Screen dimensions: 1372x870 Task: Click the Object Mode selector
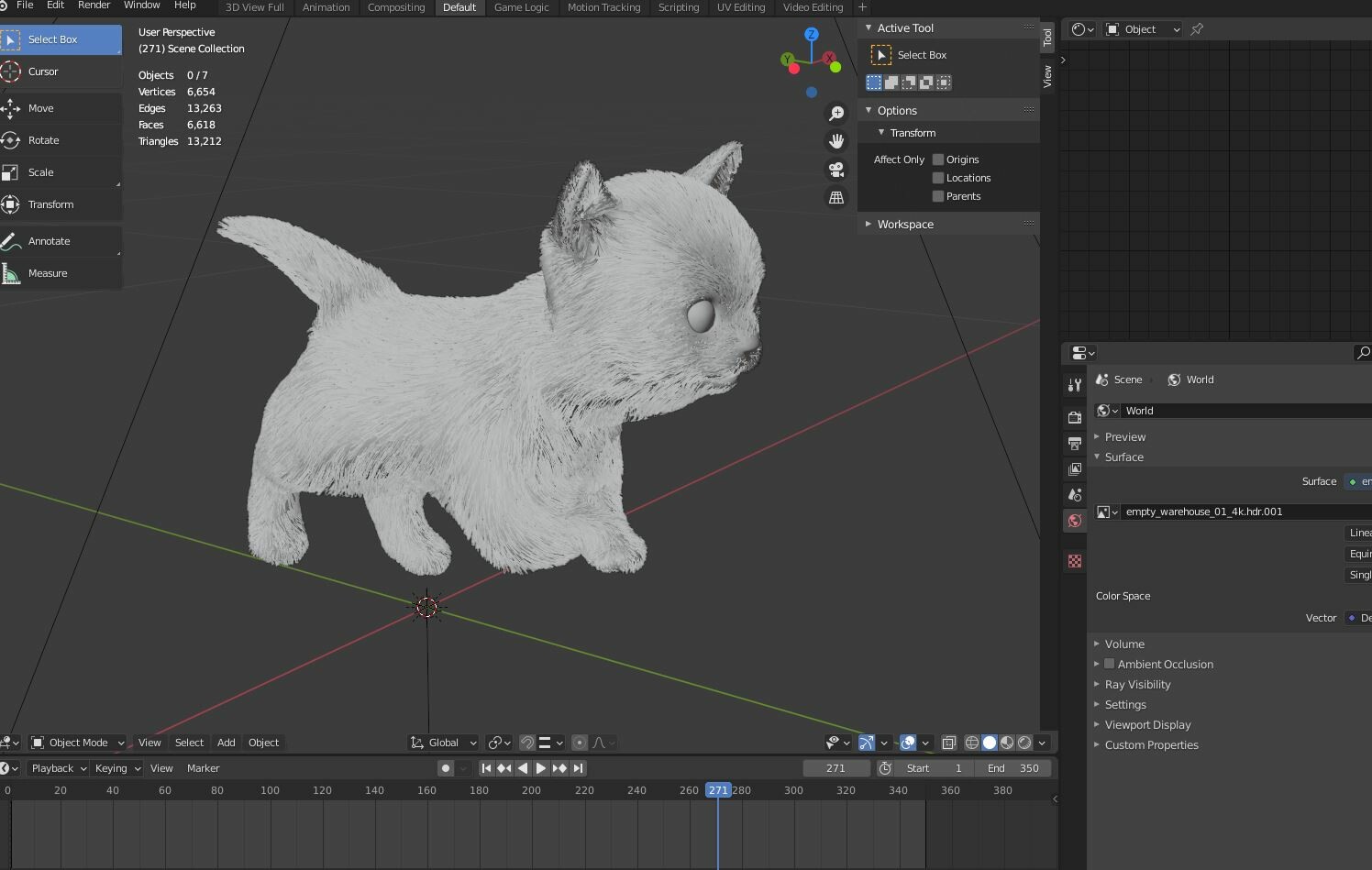[x=77, y=743]
